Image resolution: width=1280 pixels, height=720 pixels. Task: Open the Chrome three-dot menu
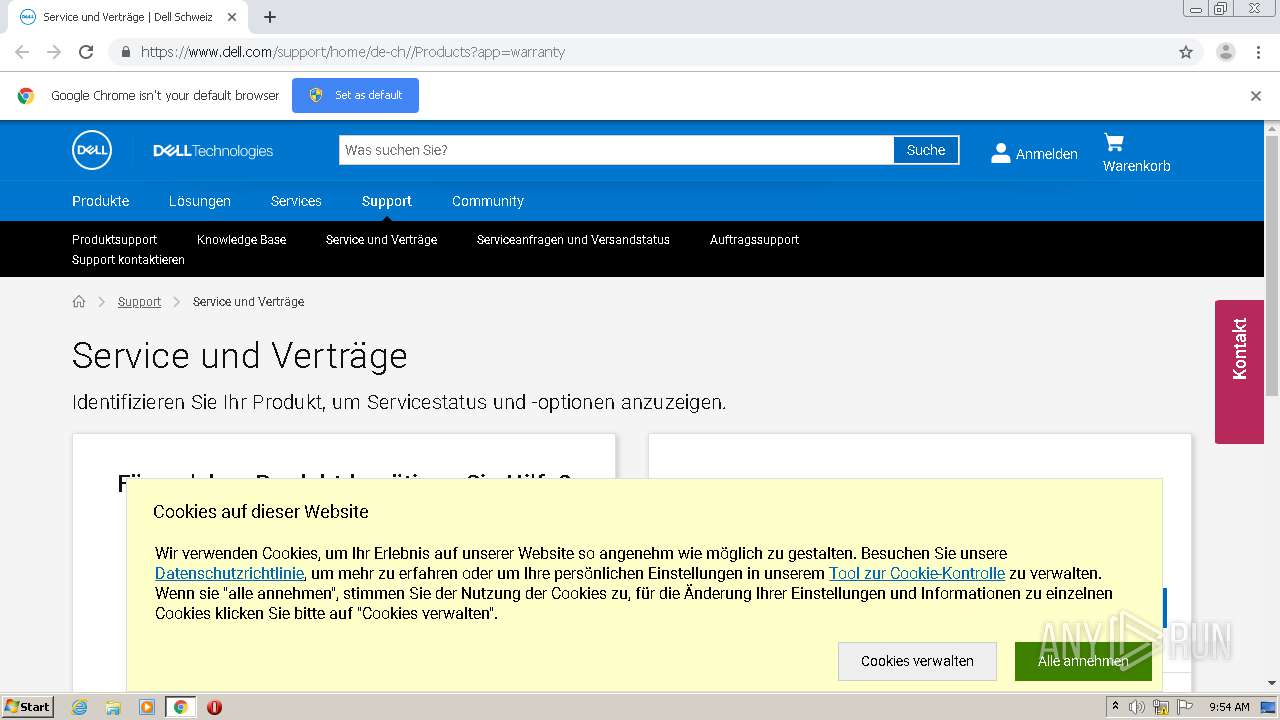click(x=1258, y=52)
